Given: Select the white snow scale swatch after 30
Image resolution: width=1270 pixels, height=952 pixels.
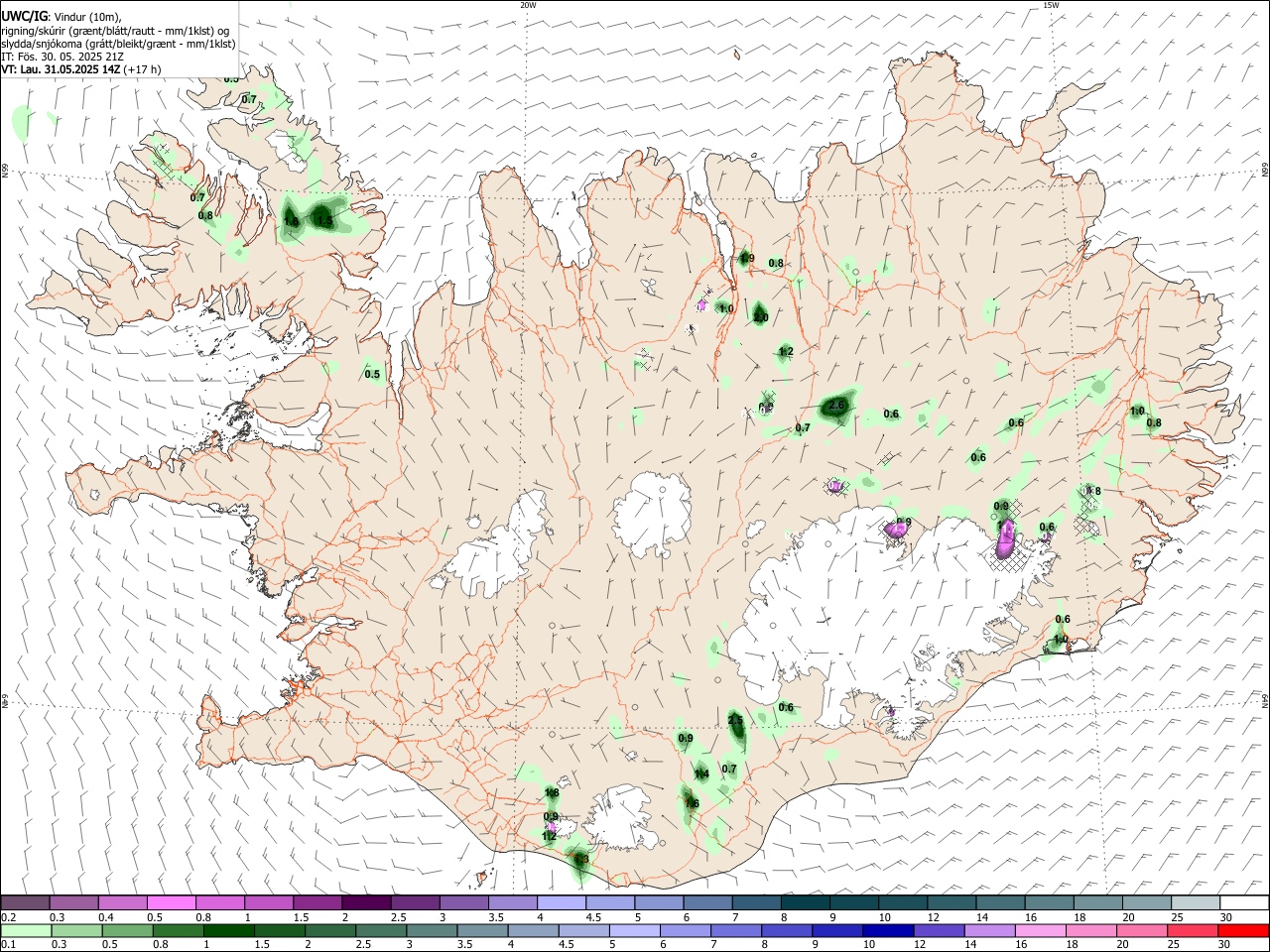Looking at the screenshot, I should tap(1244, 902).
